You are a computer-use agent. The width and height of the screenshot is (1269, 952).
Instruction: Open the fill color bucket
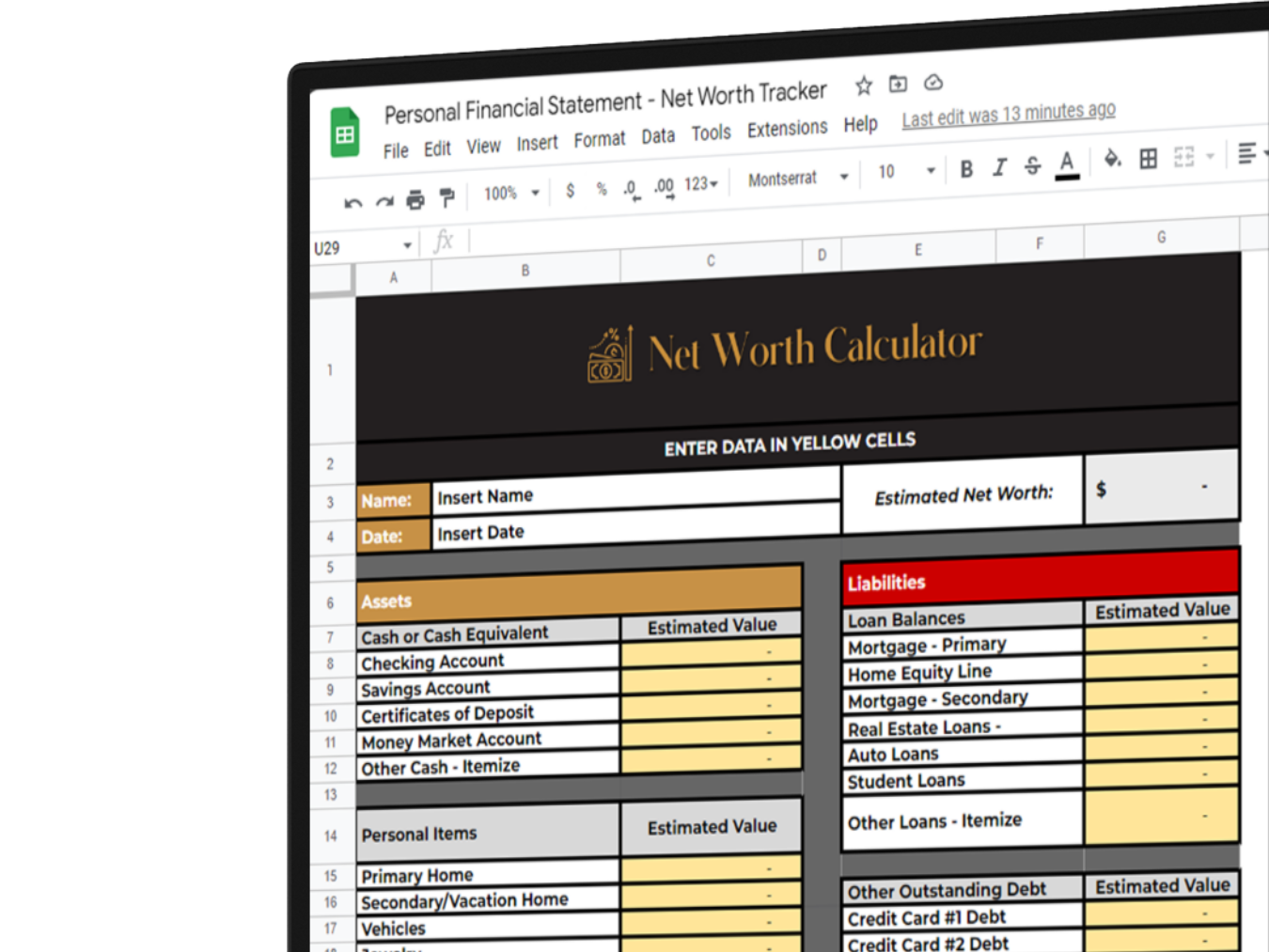(1112, 160)
